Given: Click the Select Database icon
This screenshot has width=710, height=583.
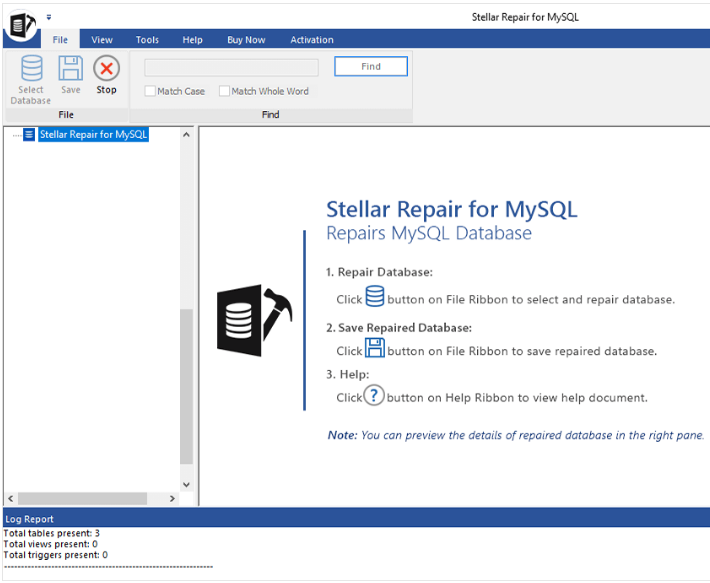Looking at the screenshot, I should (32, 68).
